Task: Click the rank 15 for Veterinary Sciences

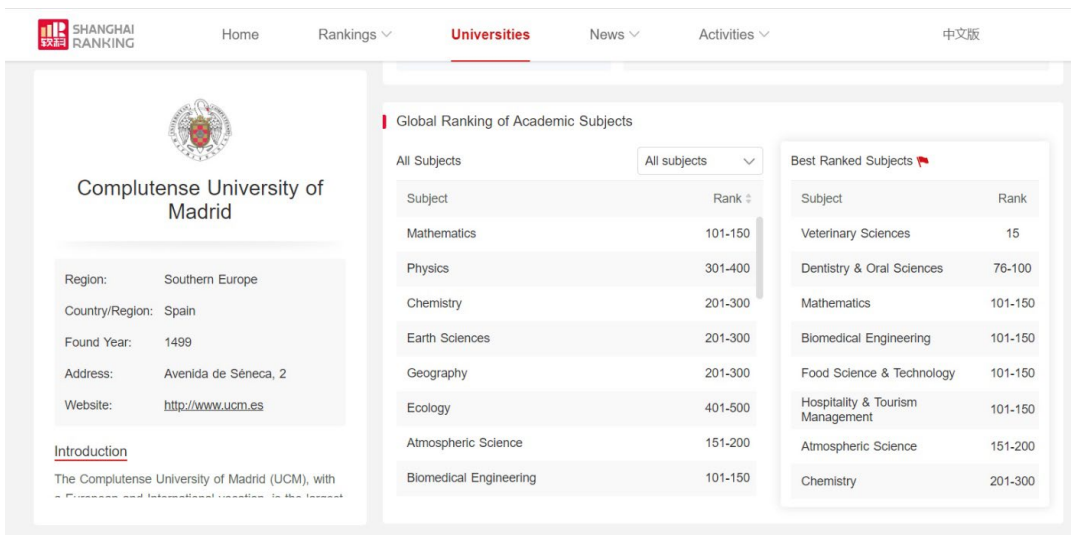Action: pyautogui.click(x=1012, y=233)
